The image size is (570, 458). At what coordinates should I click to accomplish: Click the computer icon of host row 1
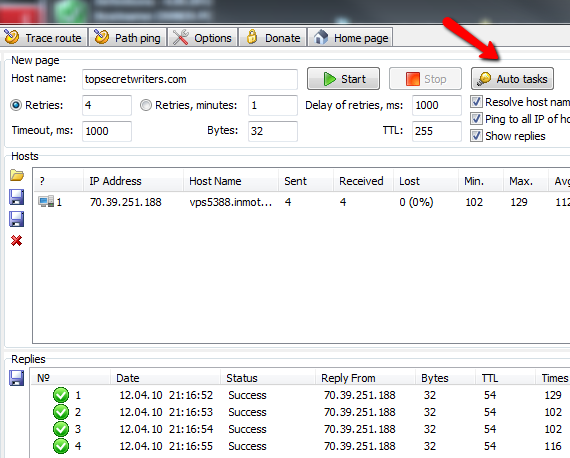point(46,201)
